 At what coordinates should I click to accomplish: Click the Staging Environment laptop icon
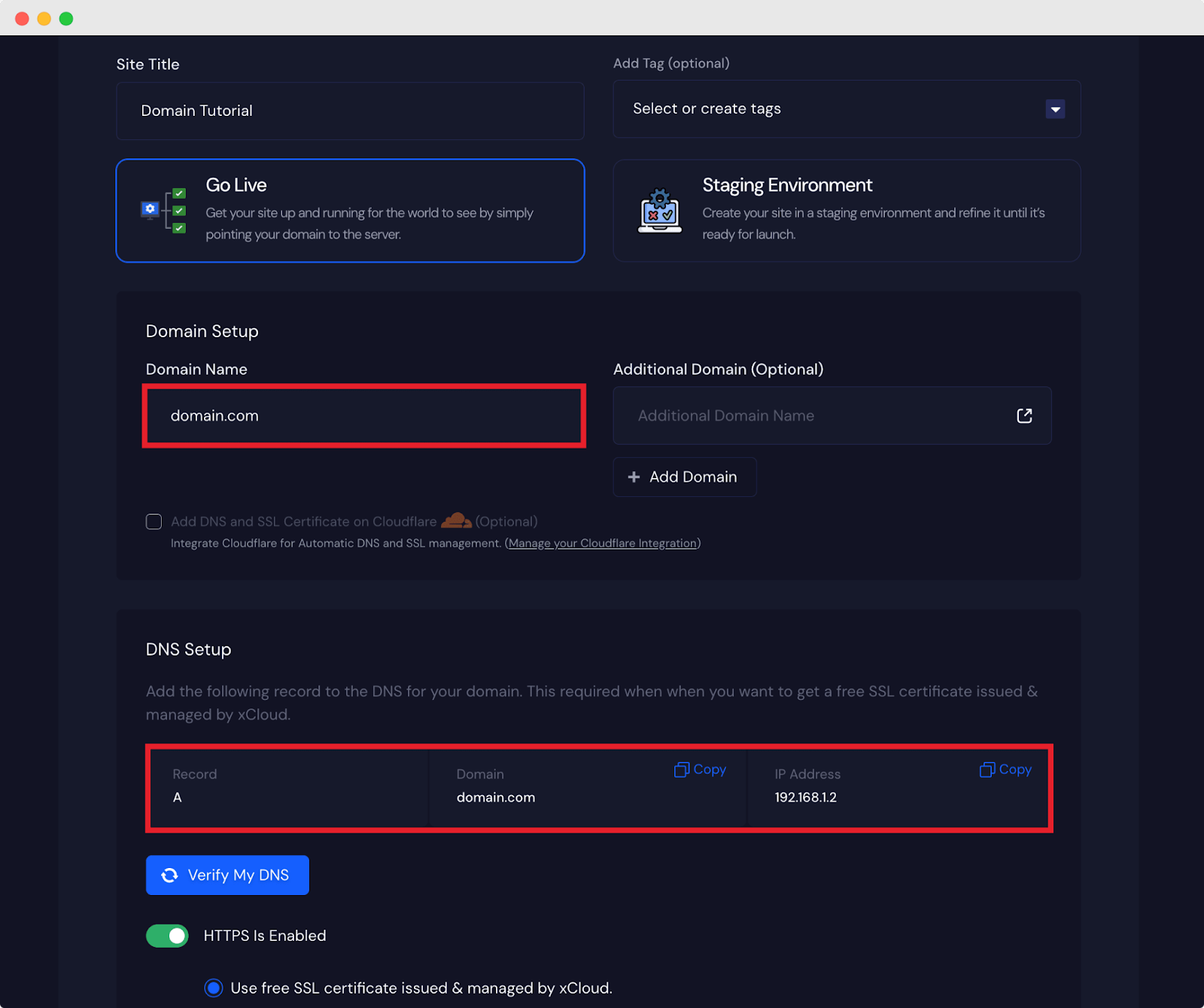(x=660, y=212)
